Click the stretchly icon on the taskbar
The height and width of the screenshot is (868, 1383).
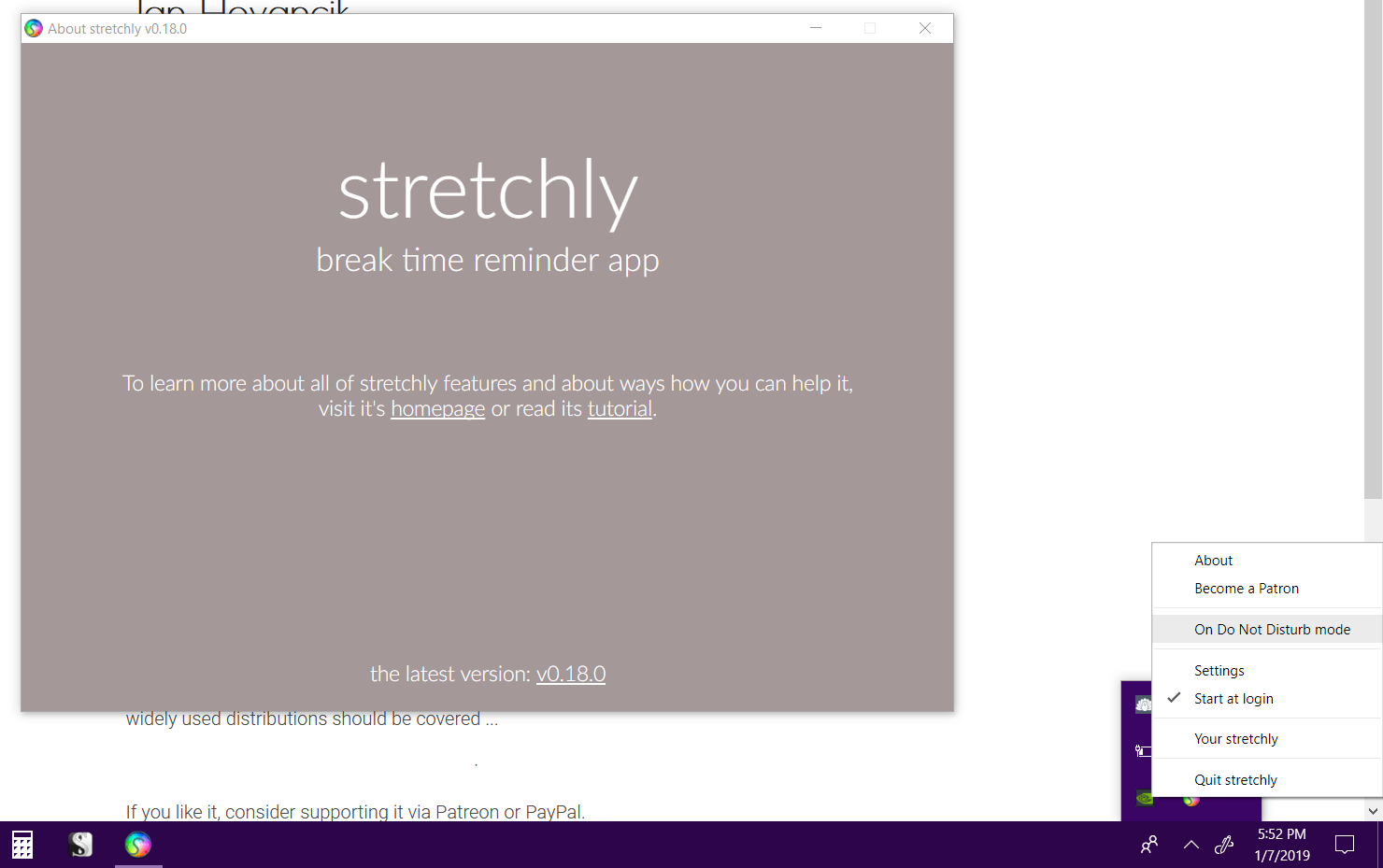pyautogui.click(x=138, y=845)
